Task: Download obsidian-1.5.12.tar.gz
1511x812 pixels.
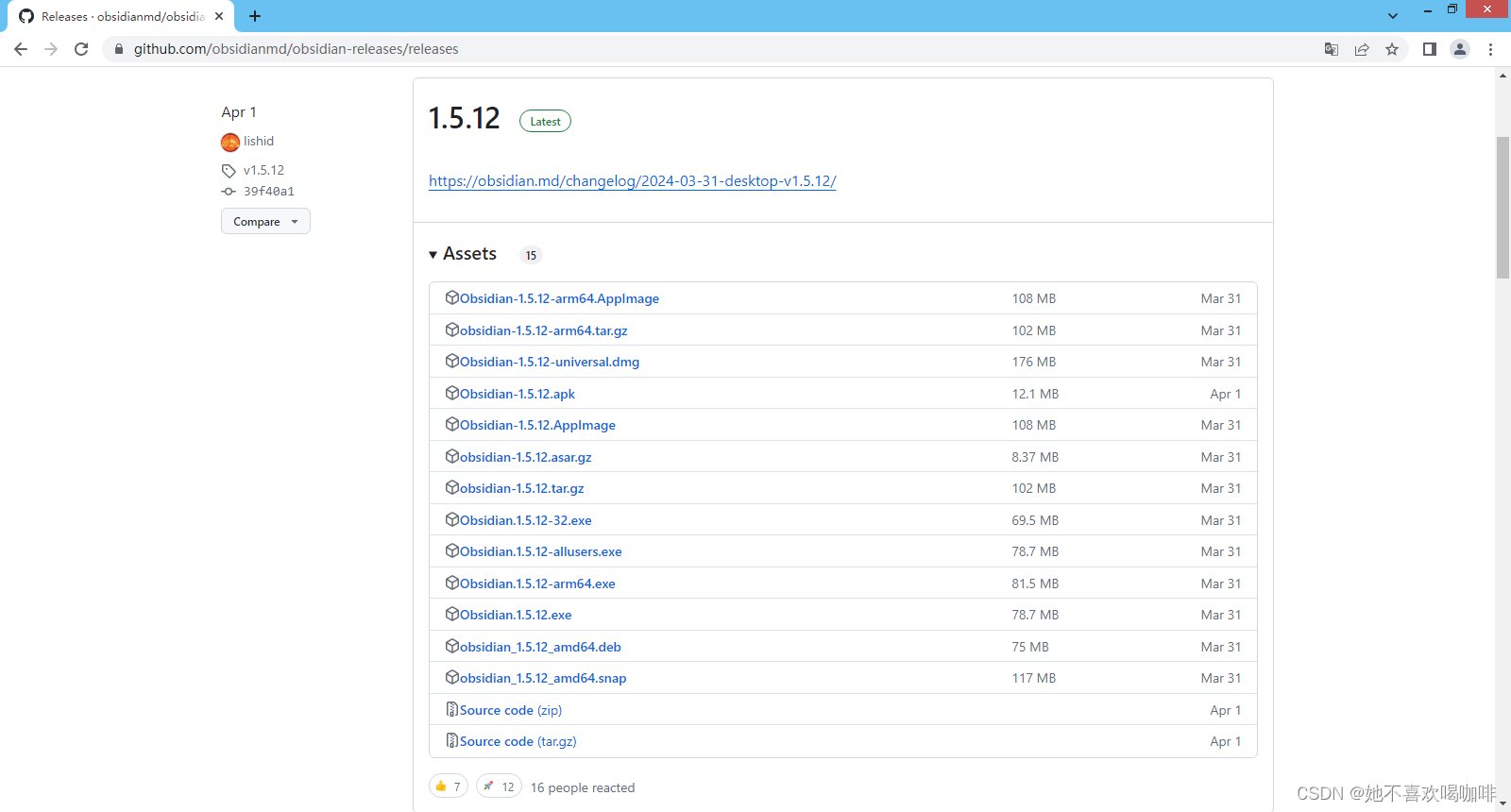Action: (x=522, y=488)
